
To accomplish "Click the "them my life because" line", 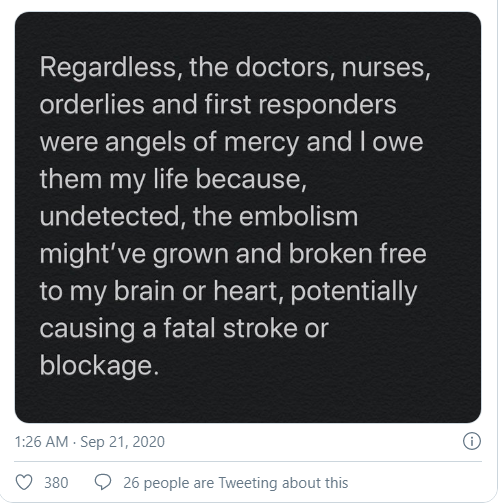I will click(173, 180).
